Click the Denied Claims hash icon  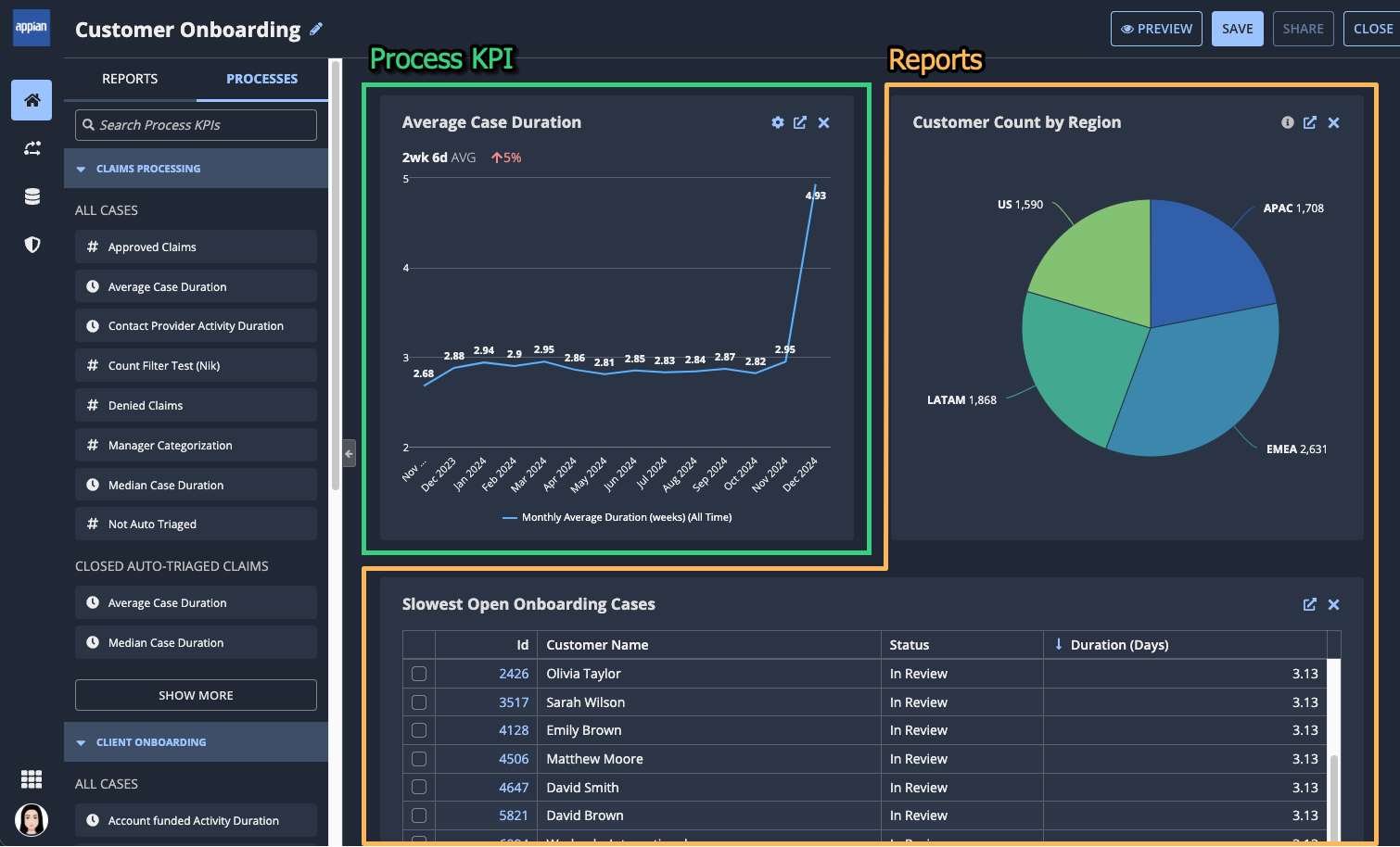pos(93,405)
